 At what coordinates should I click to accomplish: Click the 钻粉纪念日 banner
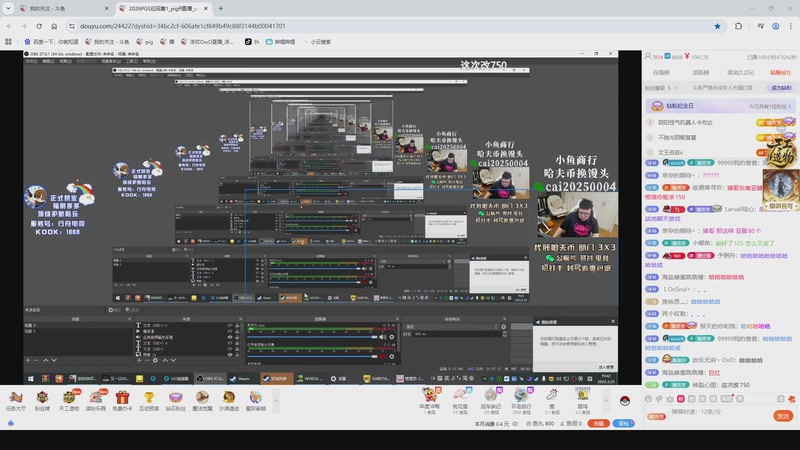(719, 106)
